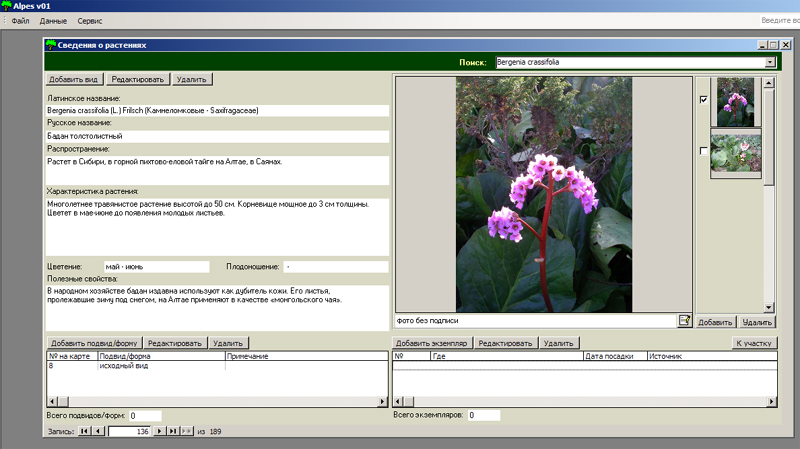Go to next record arrow

coord(160,431)
